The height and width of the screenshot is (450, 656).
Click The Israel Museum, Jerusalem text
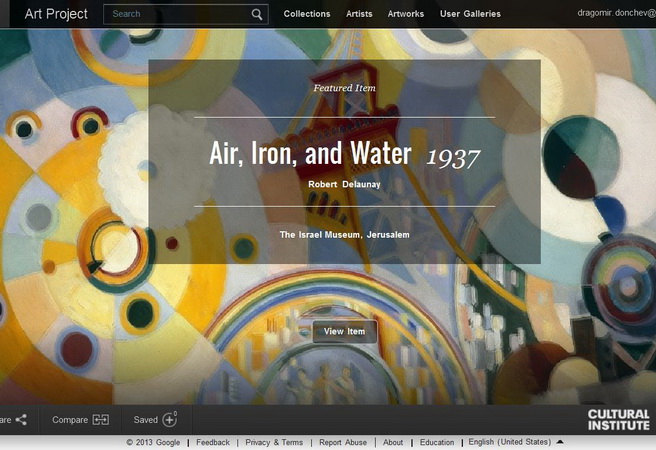point(344,235)
